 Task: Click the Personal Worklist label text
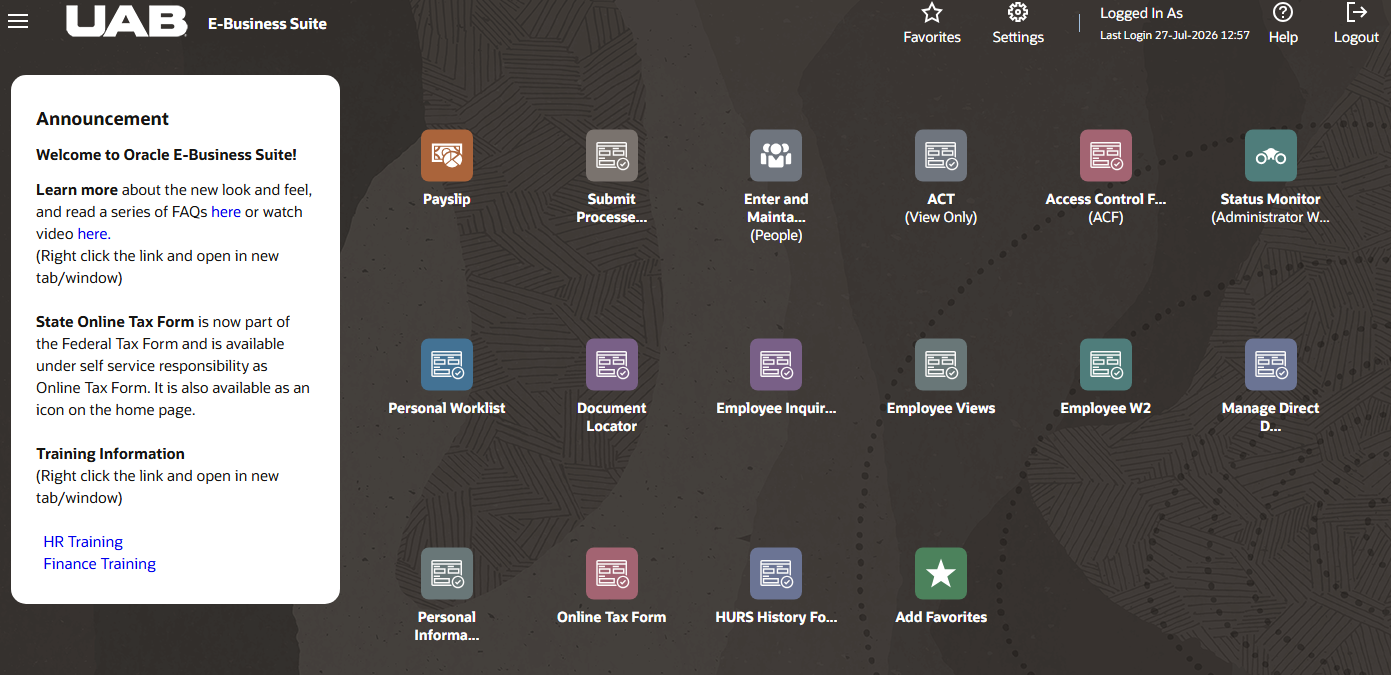coord(447,408)
